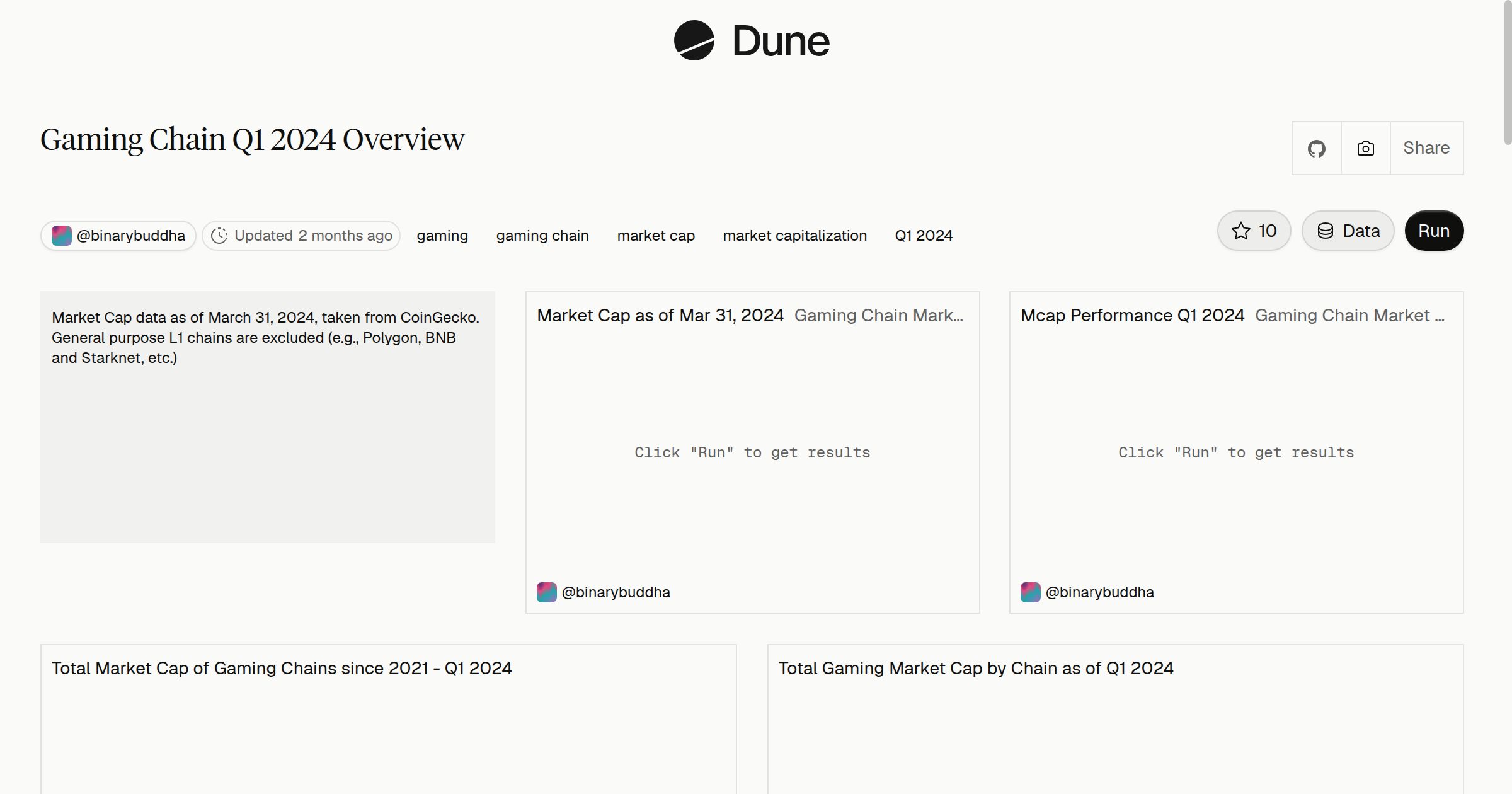Open the GitHub icon button
Viewport: 1512px width, 794px height.
pos(1316,148)
